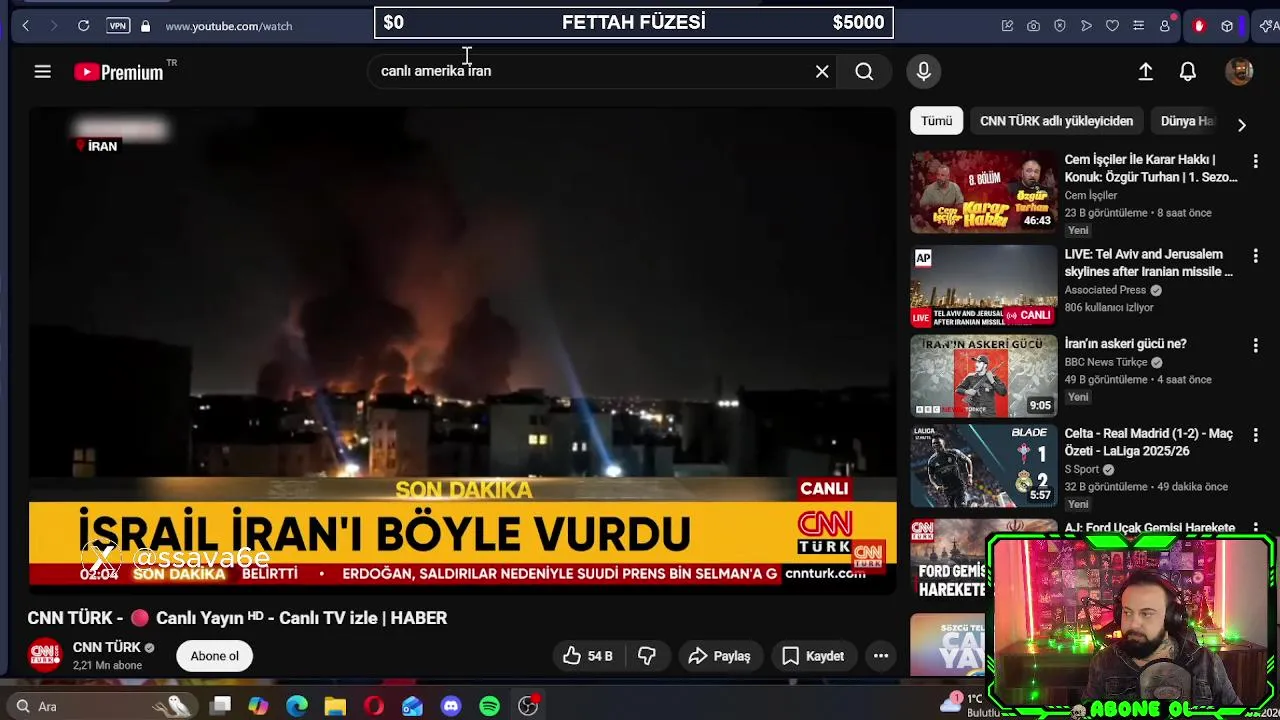Bookmark page with heart icon
Screen dimensions: 1280x720
(1112, 26)
